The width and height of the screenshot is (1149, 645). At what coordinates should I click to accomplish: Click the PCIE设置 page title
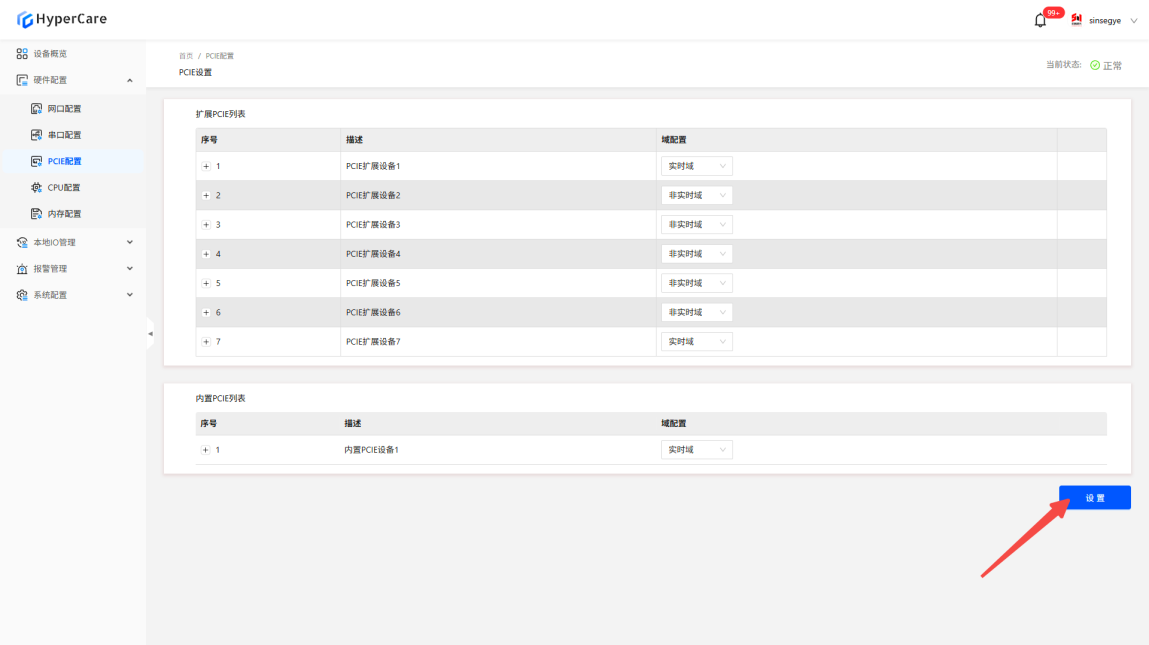coord(196,73)
